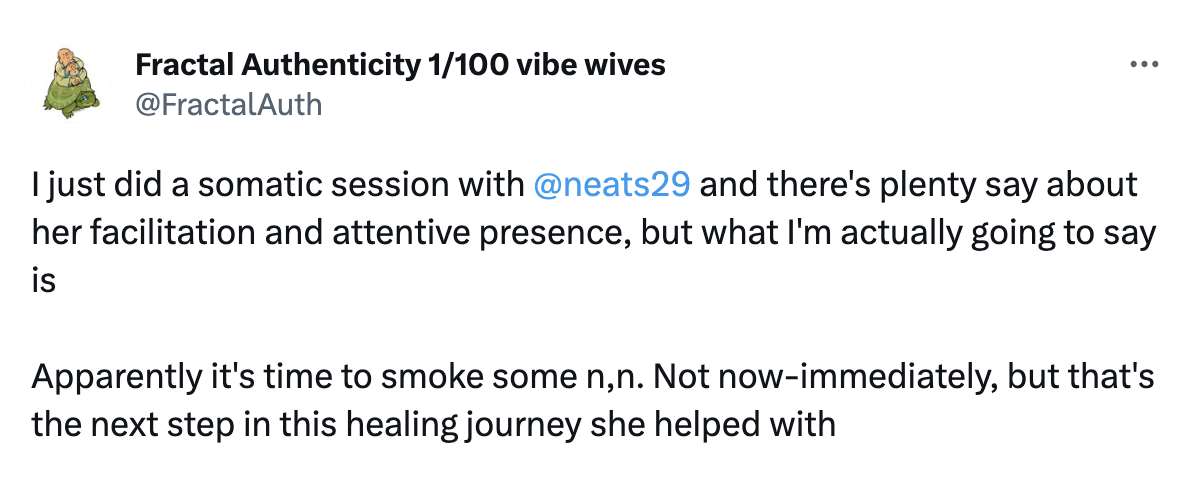Open the three-dot more options menu
This screenshot has height=484, width=1194.
pos(1144,65)
